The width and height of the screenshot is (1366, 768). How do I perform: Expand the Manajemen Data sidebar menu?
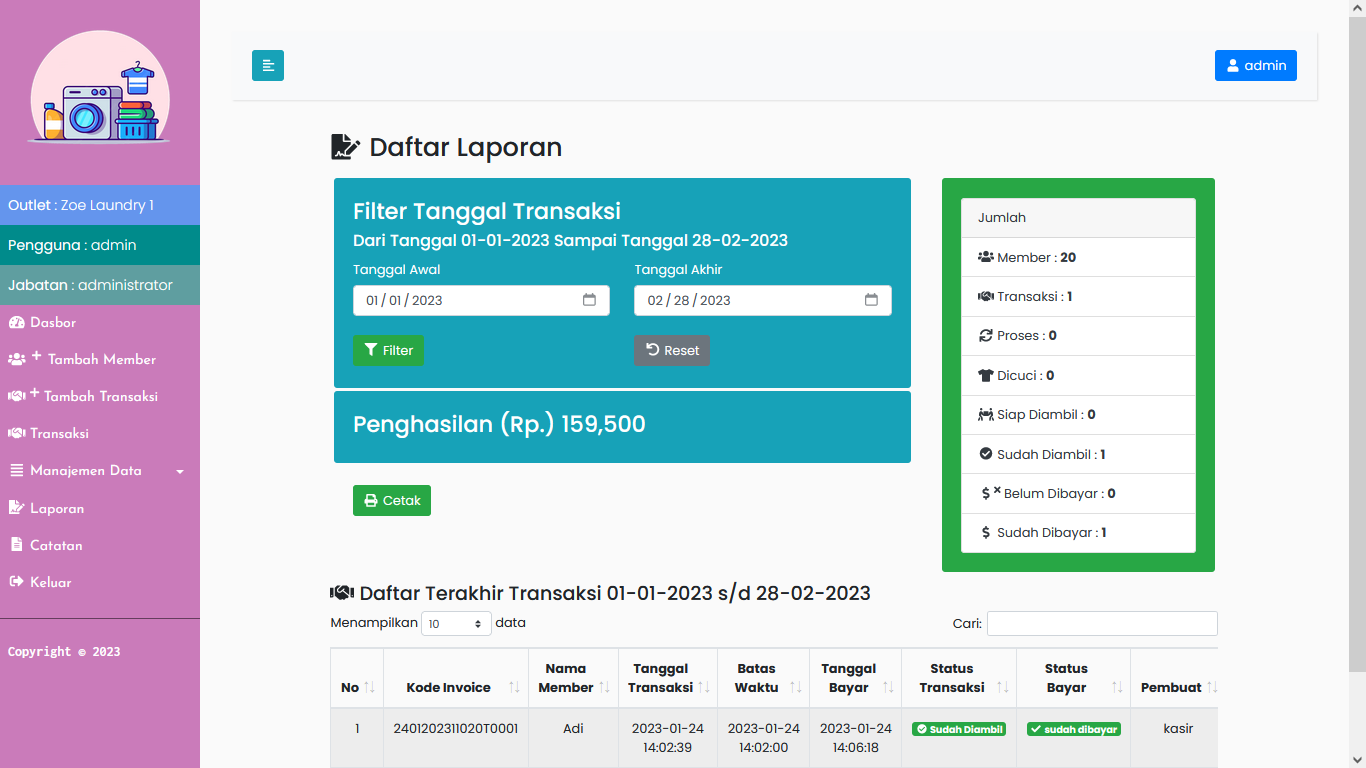(100, 471)
